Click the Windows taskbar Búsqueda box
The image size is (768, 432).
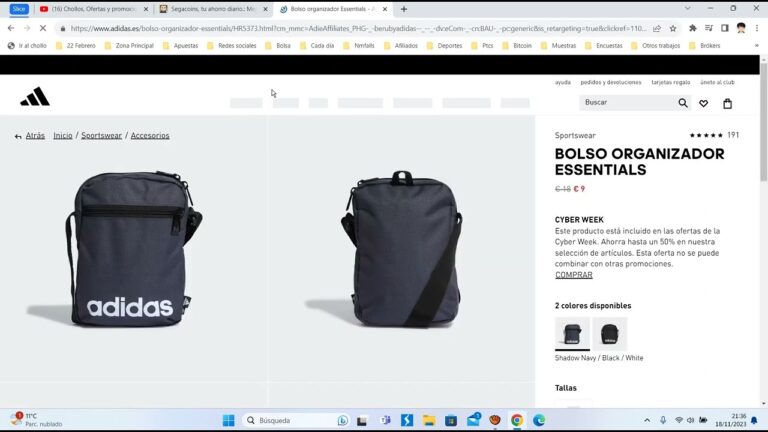tap(295, 420)
